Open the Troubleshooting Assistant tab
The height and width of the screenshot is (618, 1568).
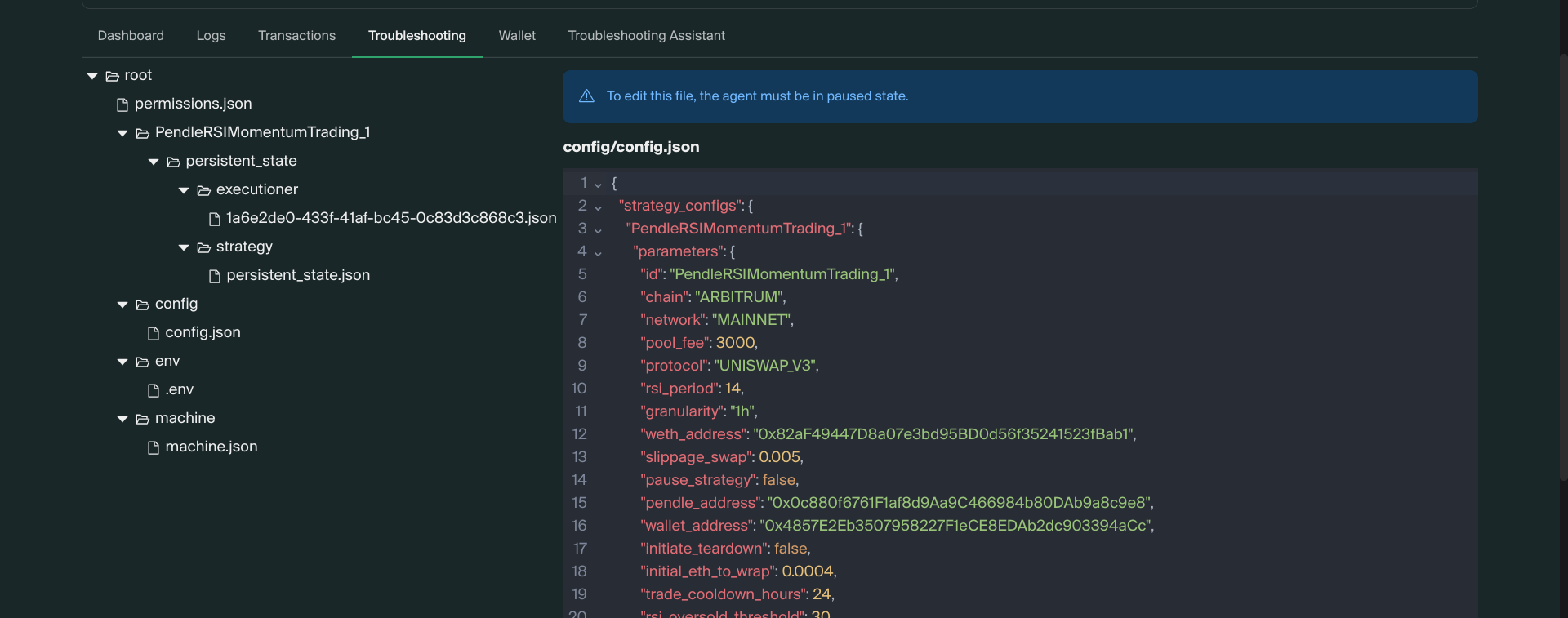click(646, 36)
